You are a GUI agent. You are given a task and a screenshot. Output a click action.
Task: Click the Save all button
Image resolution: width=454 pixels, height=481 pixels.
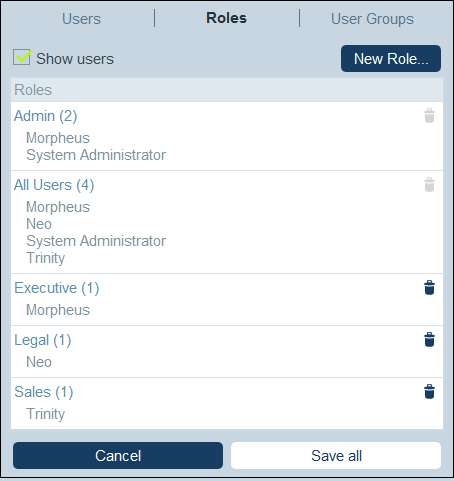coord(336,455)
